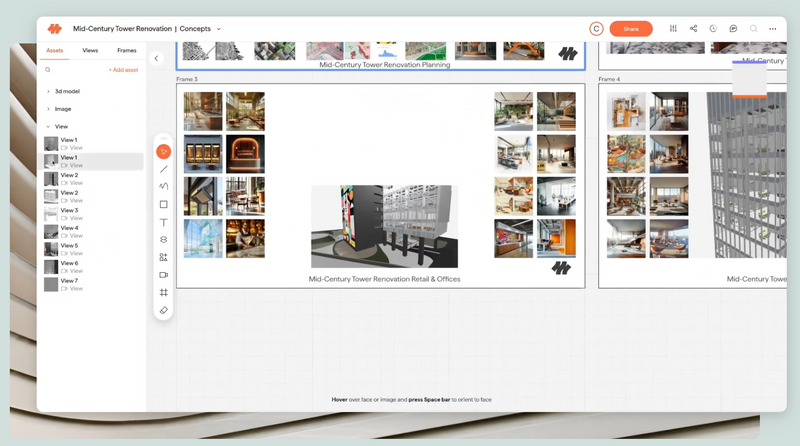
Task: Click the View 4 thumbnail image
Action: point(51,232)
